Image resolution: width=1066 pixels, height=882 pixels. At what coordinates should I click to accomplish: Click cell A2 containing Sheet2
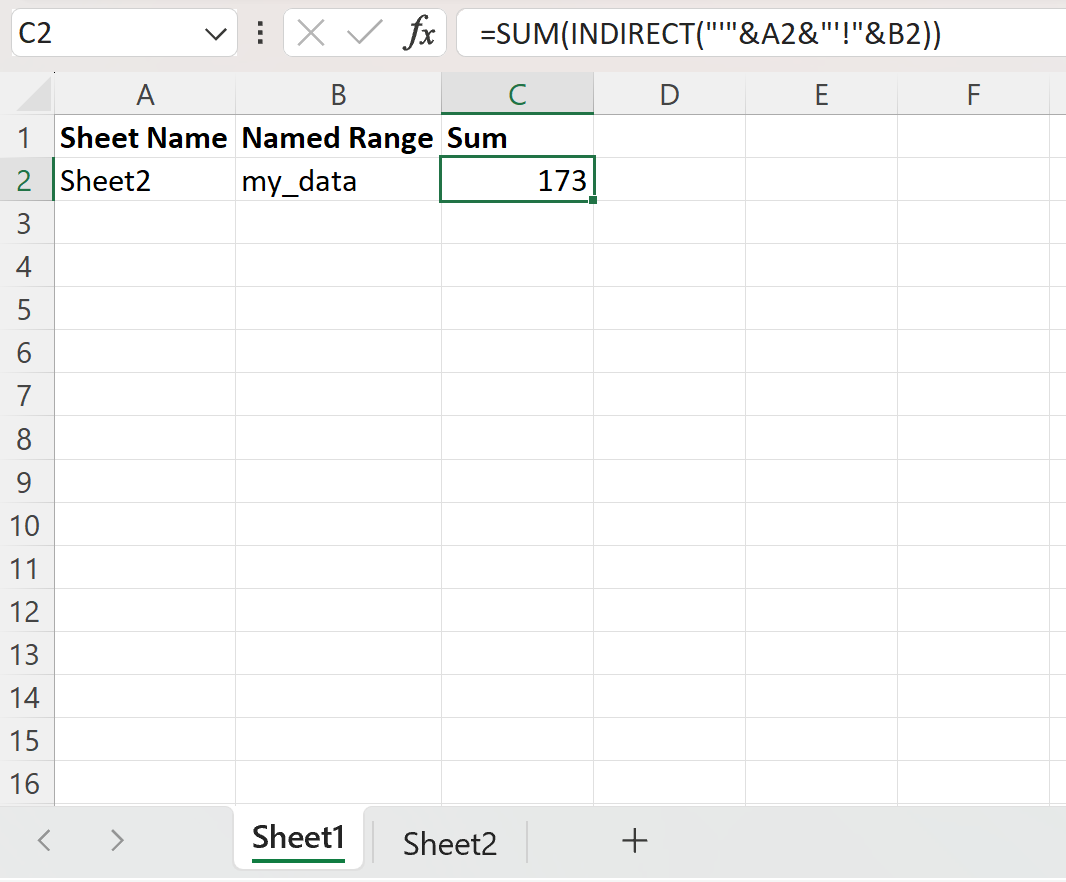pos(145,181)
